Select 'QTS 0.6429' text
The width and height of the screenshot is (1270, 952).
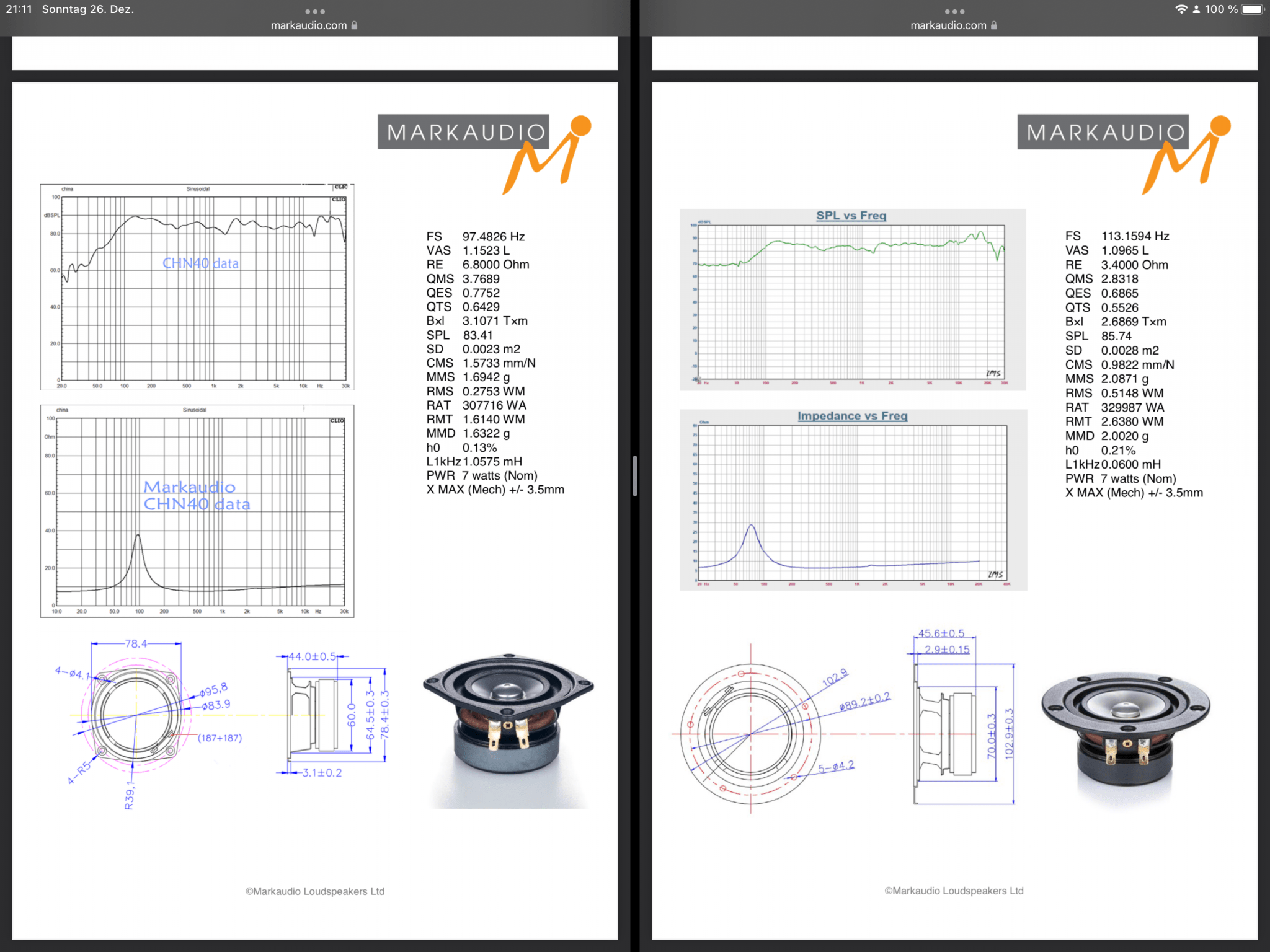(x=463, y=307)
